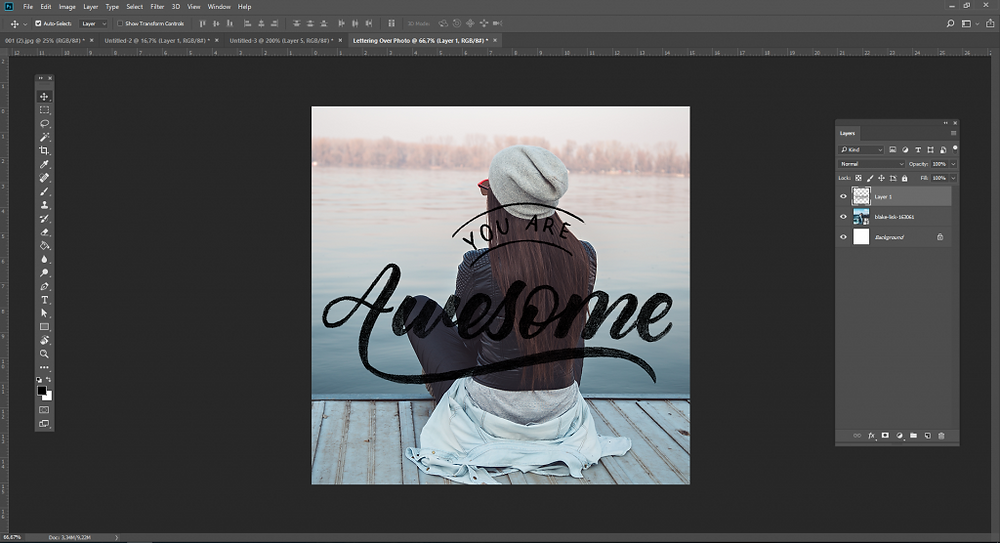Toggle lock image pixels brush icon
The width and height of the screenshot is (1000, 543).
point(870,179)
